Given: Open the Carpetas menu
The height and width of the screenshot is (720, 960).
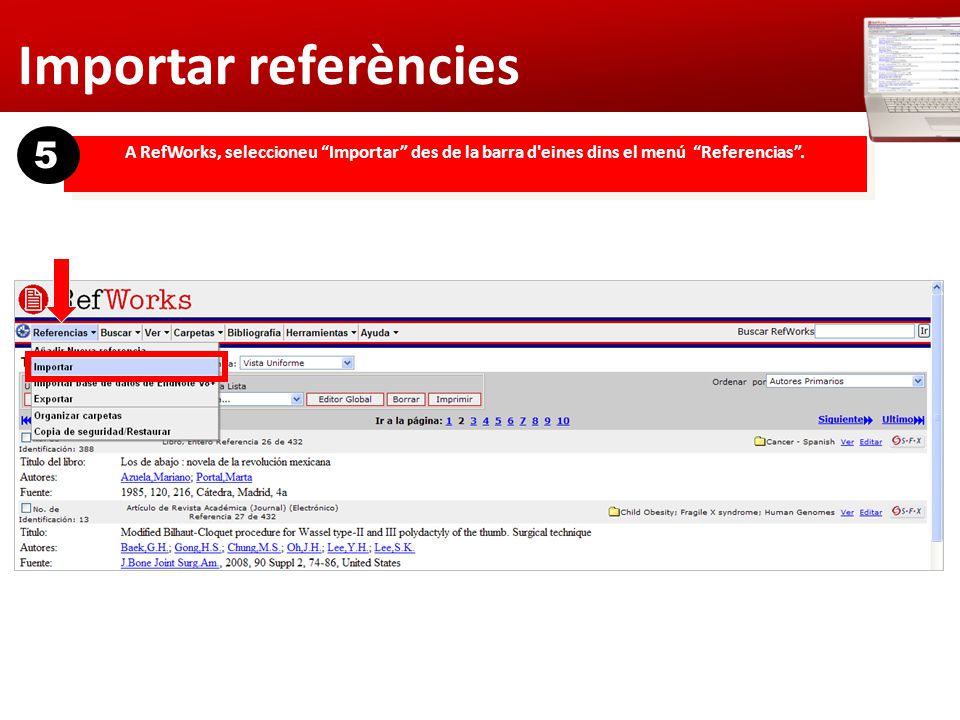Looking at the screenshot, I should [198, 332].
